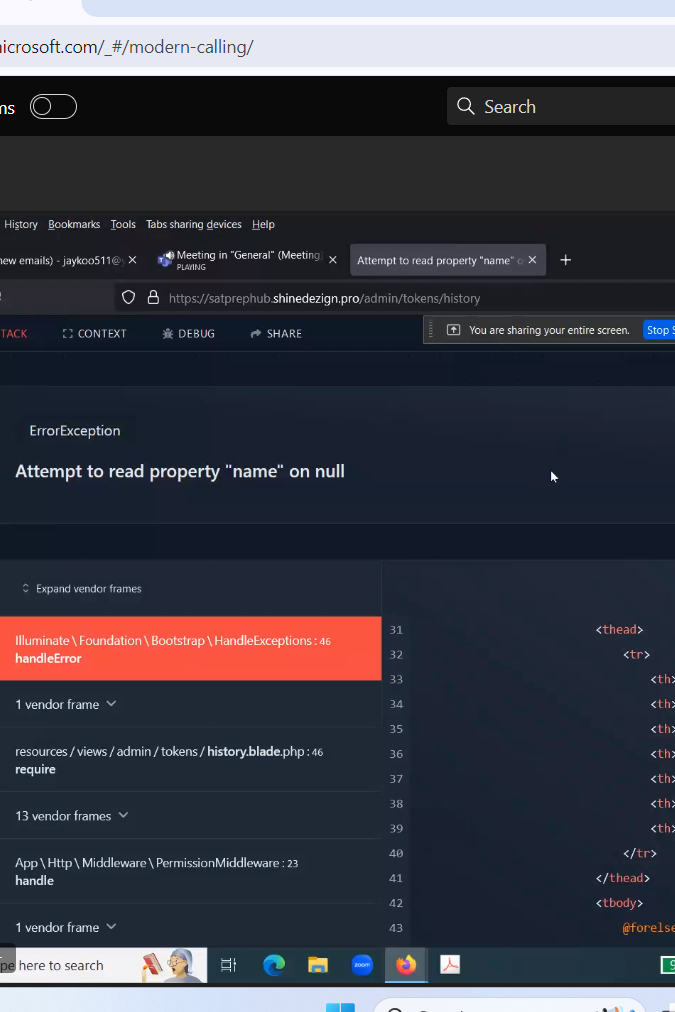The width and height of the screenshot is (675, 1012).
Task: Open the CONTEXT section link
Action: (x=94, y=334)
